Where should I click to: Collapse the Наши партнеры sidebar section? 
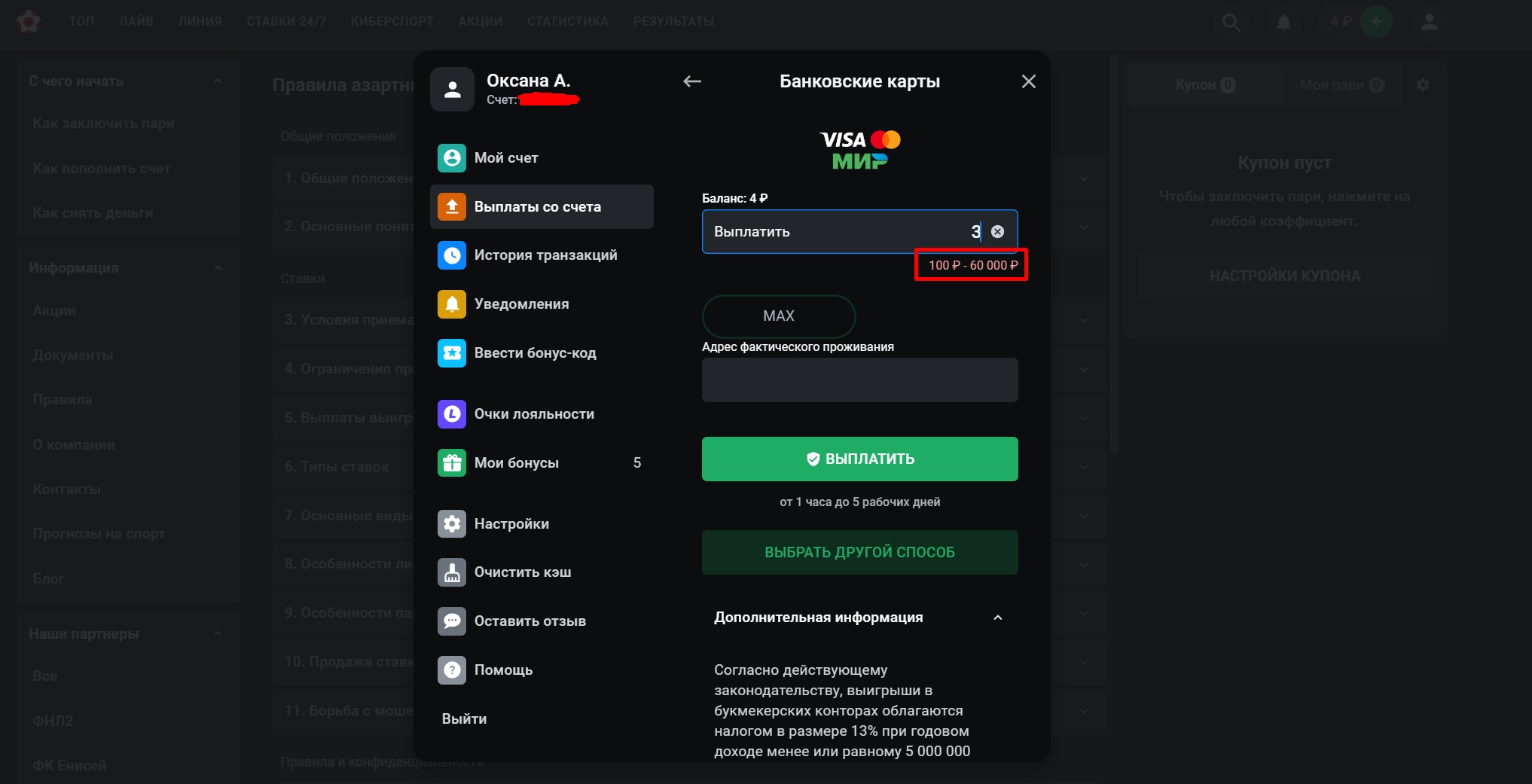(x=218, y=634)
